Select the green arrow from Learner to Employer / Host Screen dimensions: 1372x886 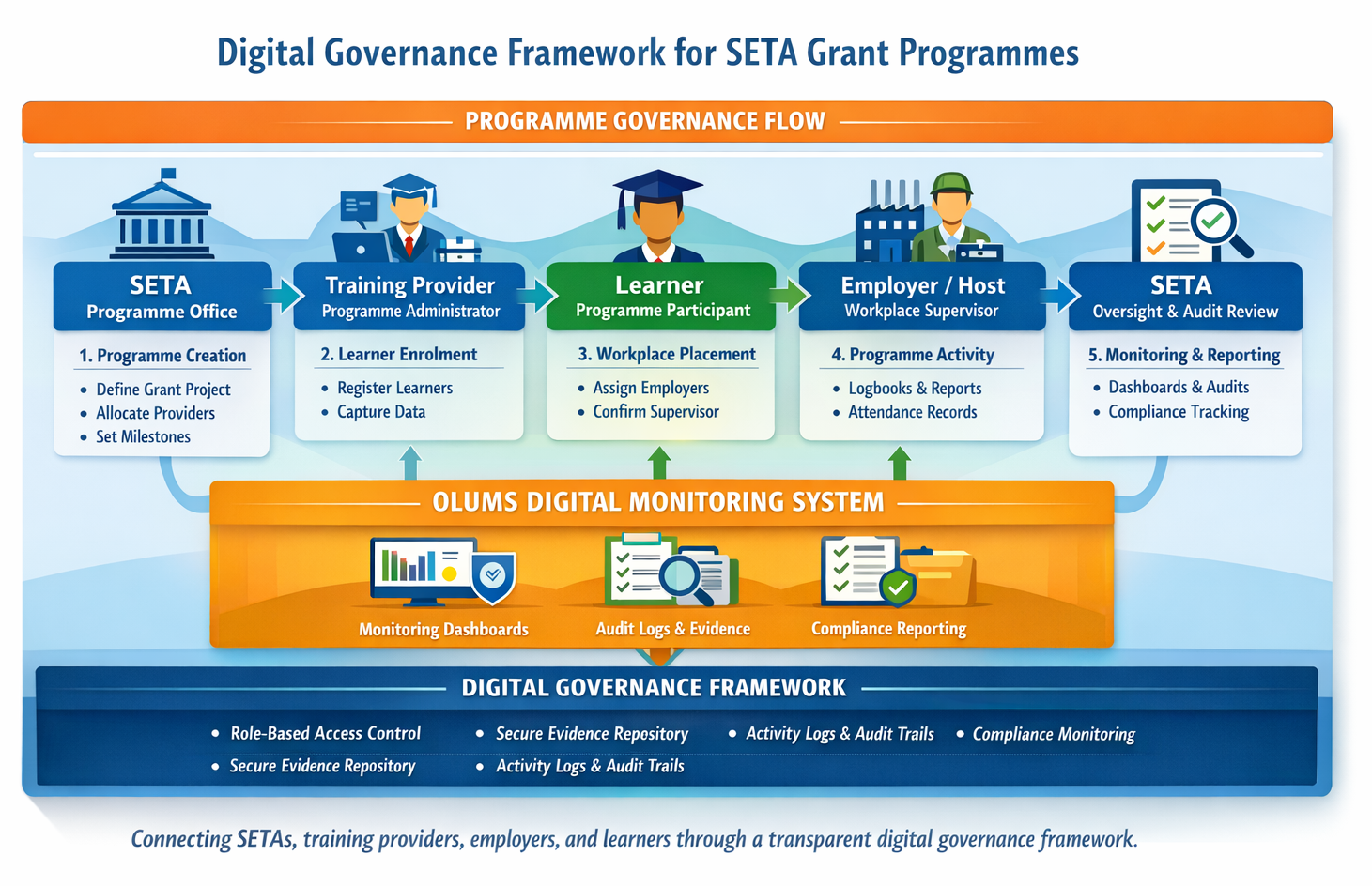tap(789, 296)
